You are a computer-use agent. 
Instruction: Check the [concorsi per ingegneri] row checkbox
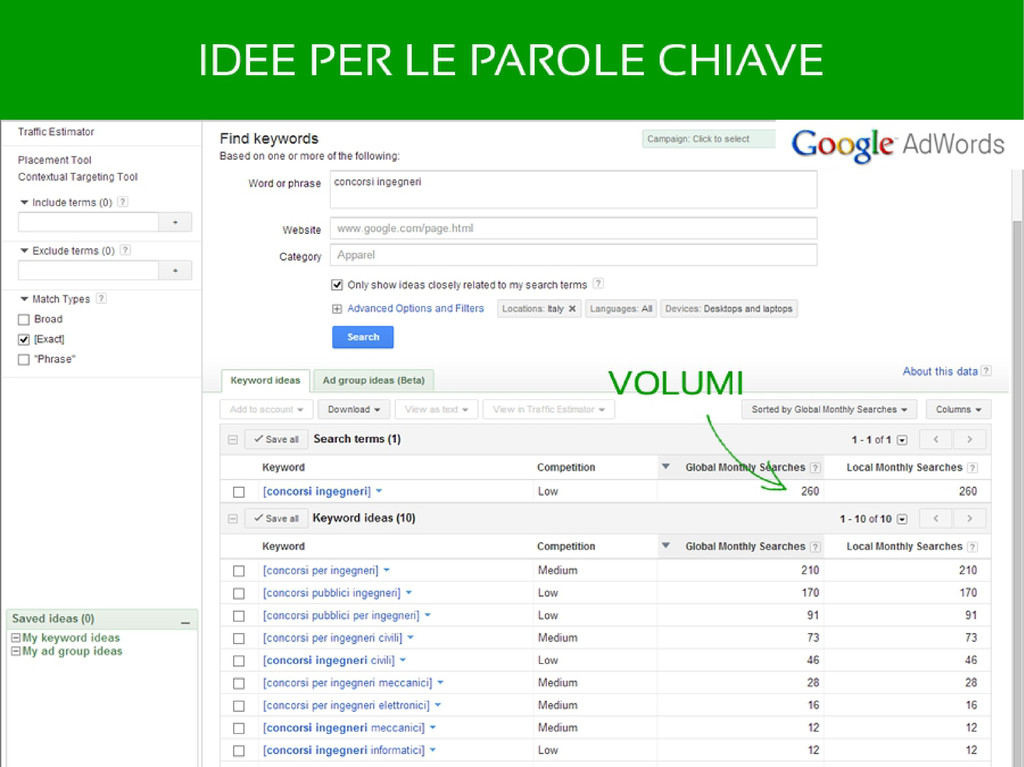point(239,571)
